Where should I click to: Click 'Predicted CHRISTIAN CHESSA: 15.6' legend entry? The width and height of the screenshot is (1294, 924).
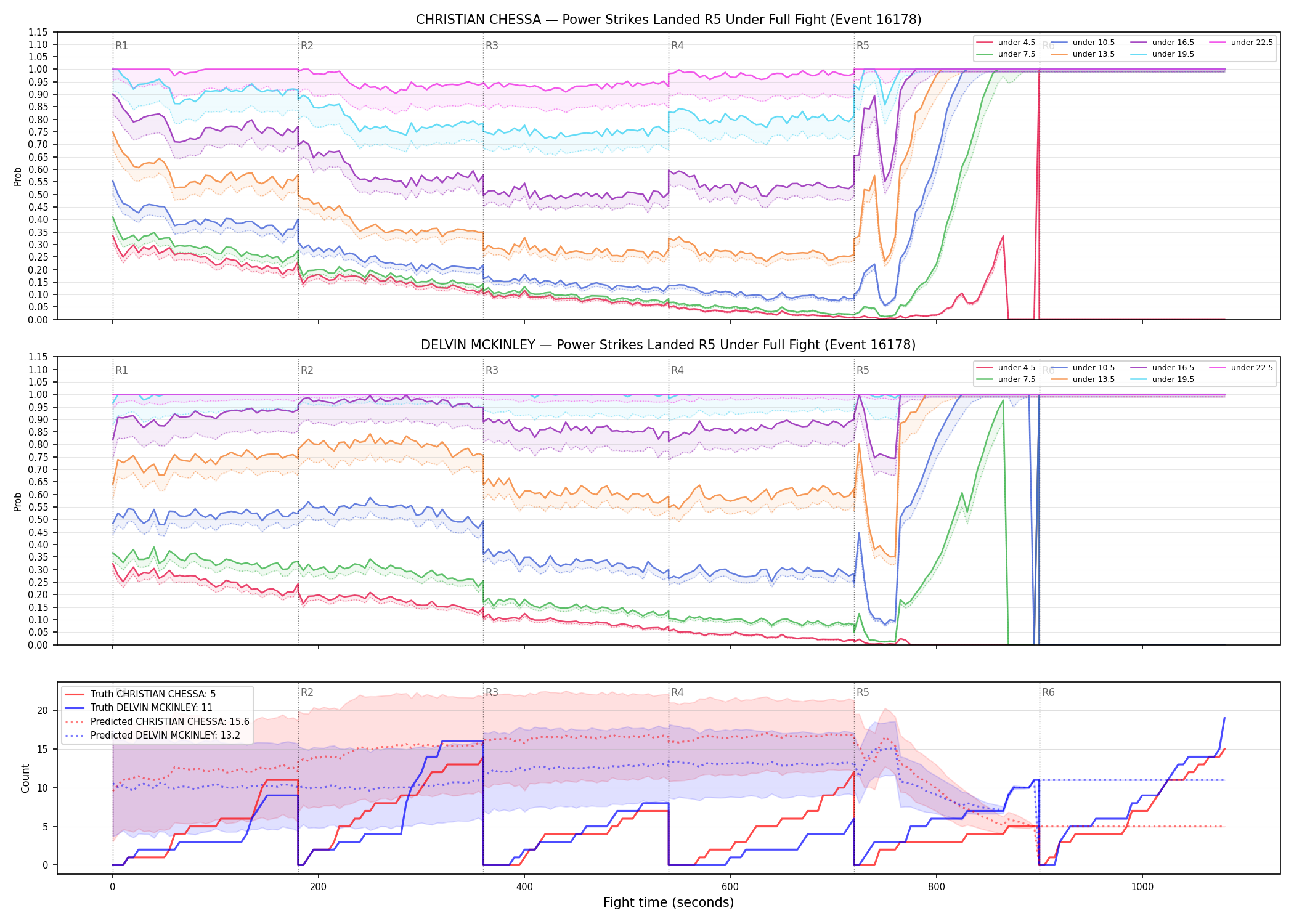tap(157, 722)
